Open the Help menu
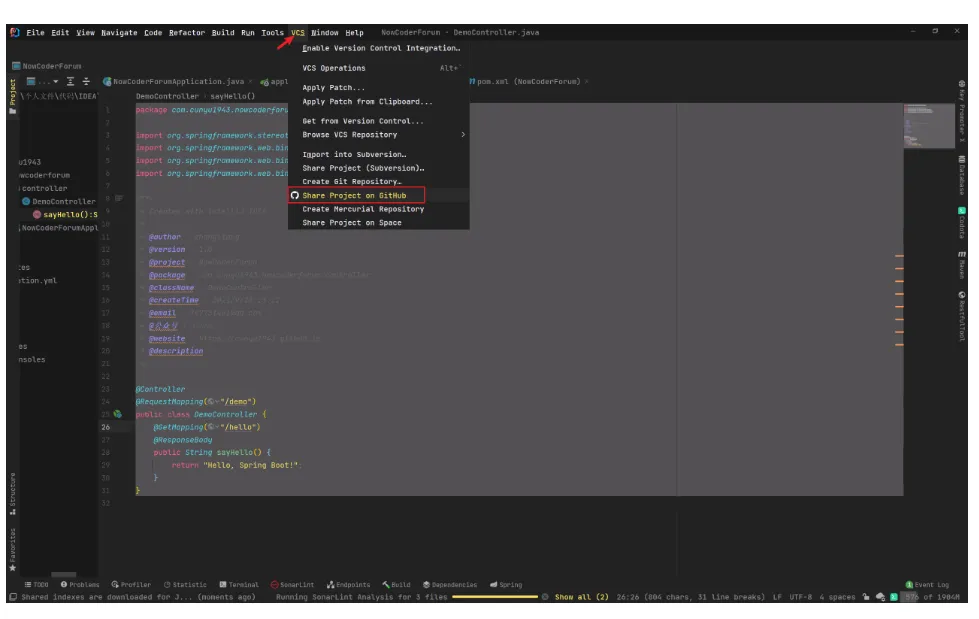Screen dimensions: 979x619 pos(355,32)
